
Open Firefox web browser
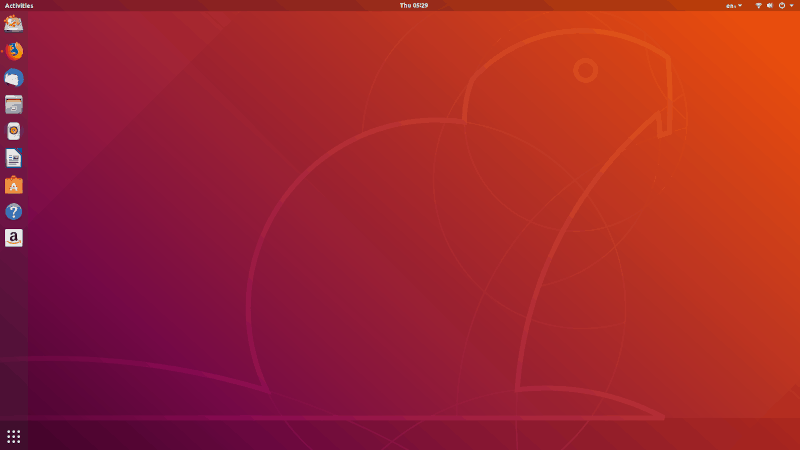[14, 51]
